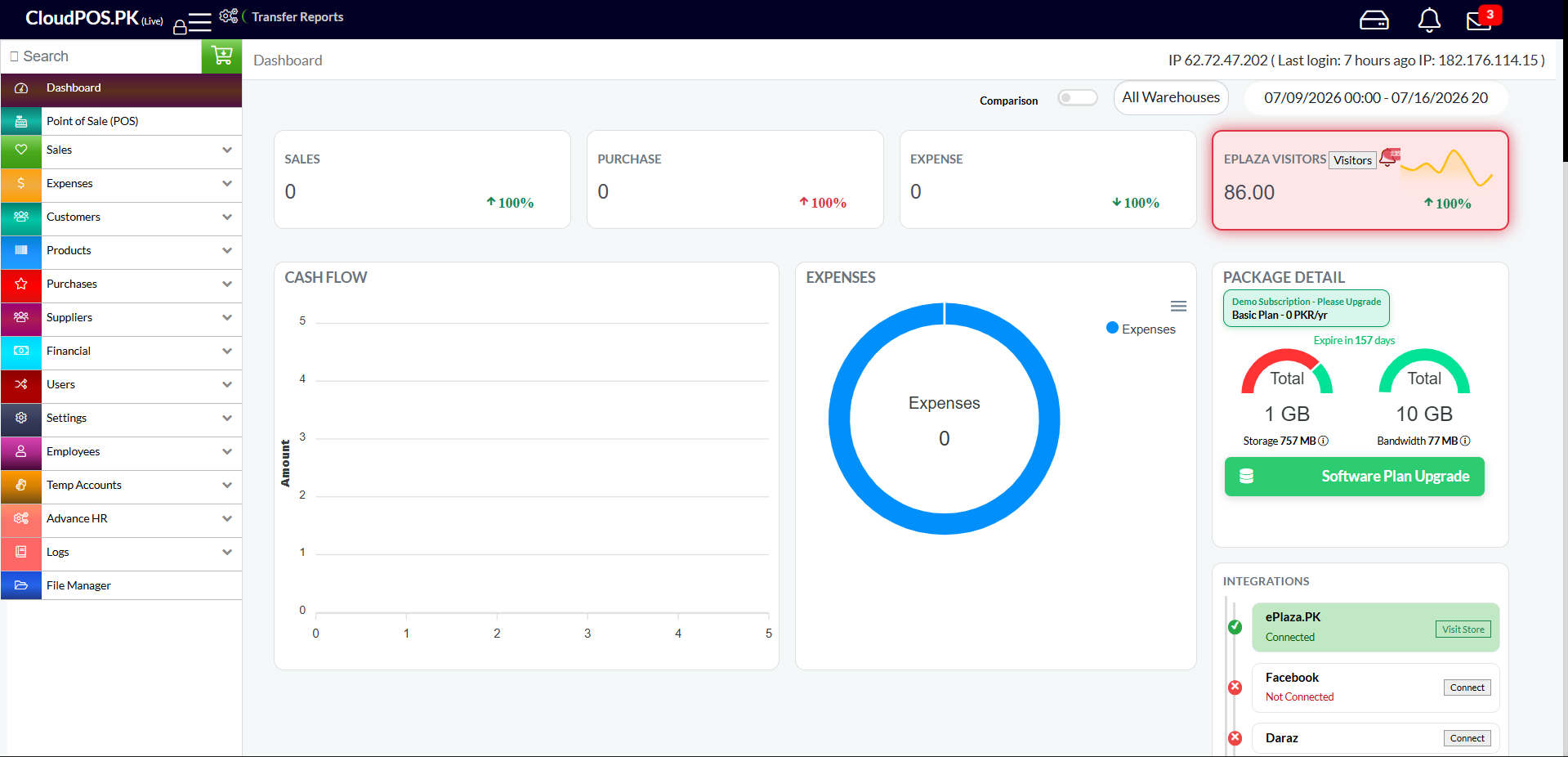Open the notifications bell icon
This screenshot has width=1568, height=757.
(x=1429, y=20)
